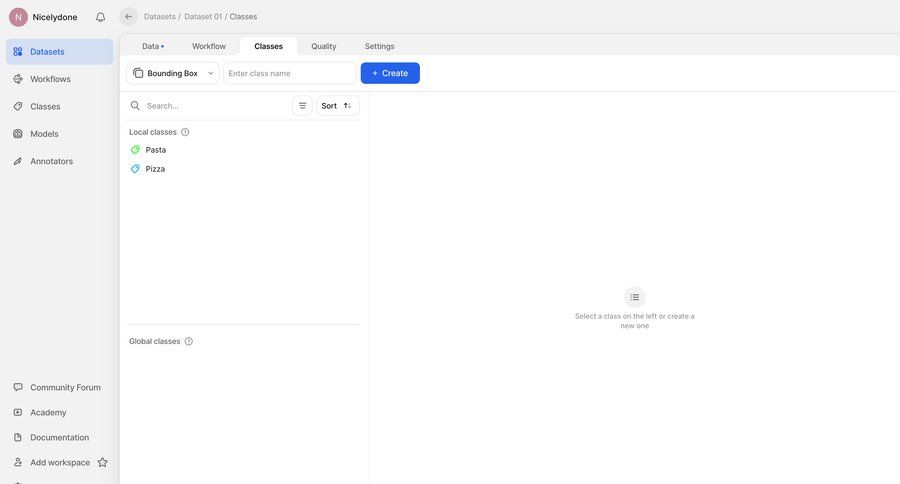This screenshot has height=484, width=900.
Task: Open the Bounding Box type dropdown
Action: tap(173, 73)
